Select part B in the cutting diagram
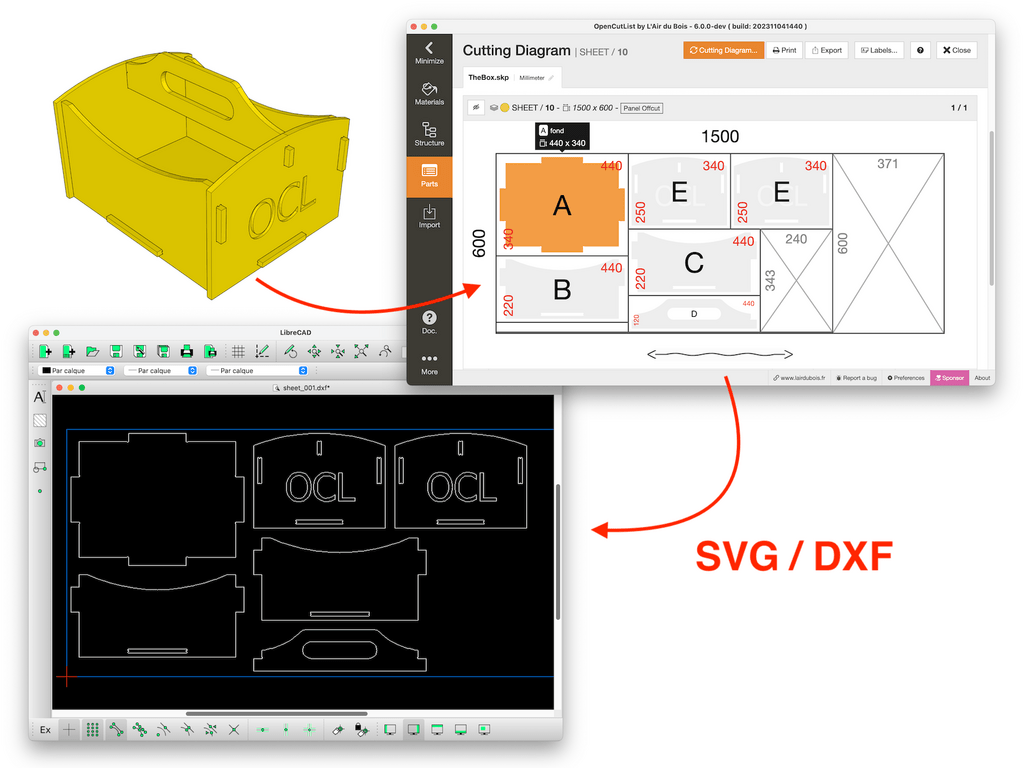1024x768 pixels. tap(562, 289)
